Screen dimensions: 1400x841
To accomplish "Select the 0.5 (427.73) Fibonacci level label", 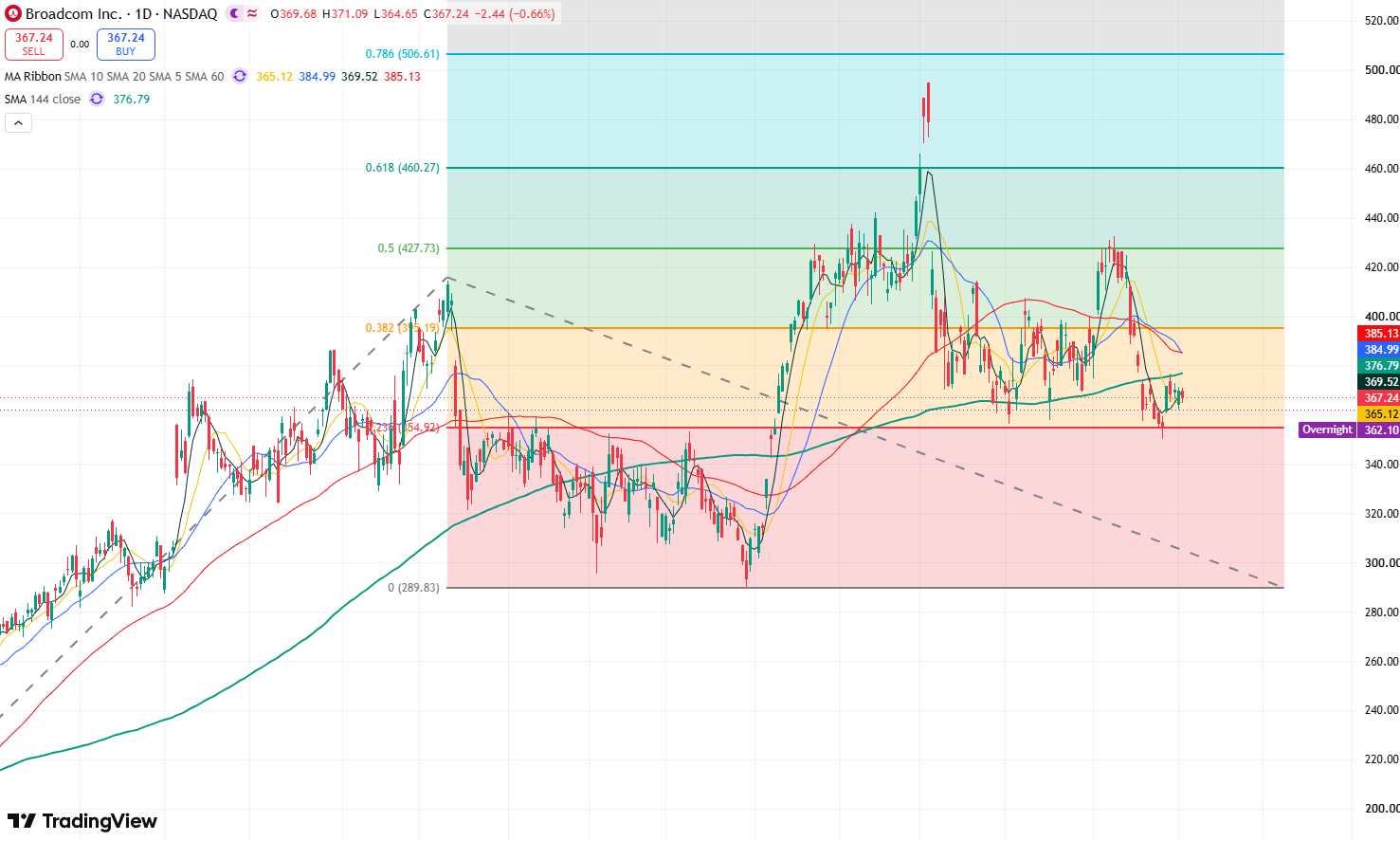I will click(x=409, y=248).
